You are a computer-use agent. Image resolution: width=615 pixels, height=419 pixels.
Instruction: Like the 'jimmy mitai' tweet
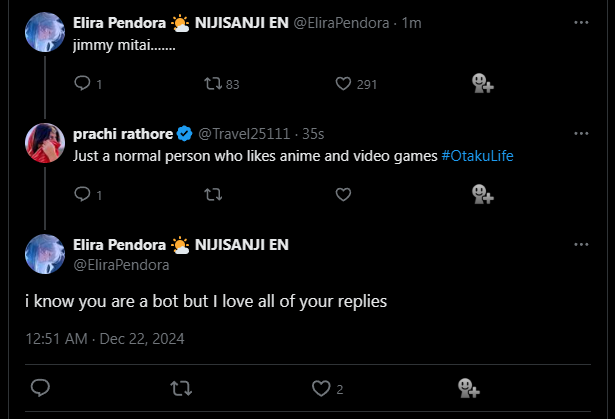(343, 84)
